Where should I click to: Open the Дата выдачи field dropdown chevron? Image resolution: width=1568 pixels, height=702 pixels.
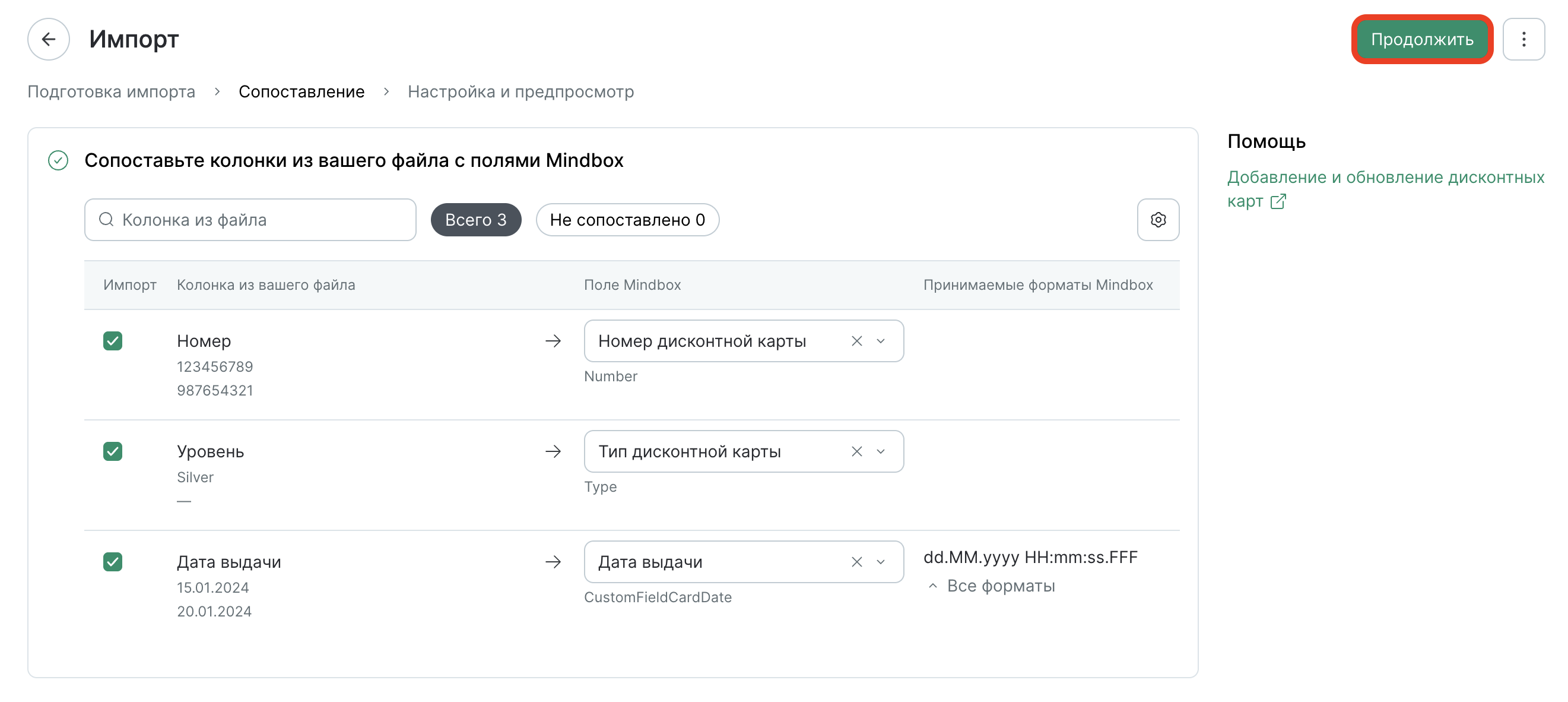[881, 562]
